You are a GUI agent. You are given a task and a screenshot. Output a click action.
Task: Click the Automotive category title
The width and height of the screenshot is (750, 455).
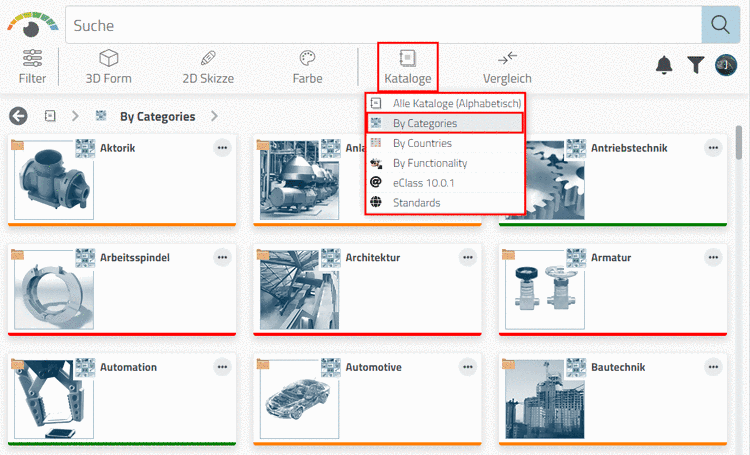pyautogui.click(x=374, y=367)
